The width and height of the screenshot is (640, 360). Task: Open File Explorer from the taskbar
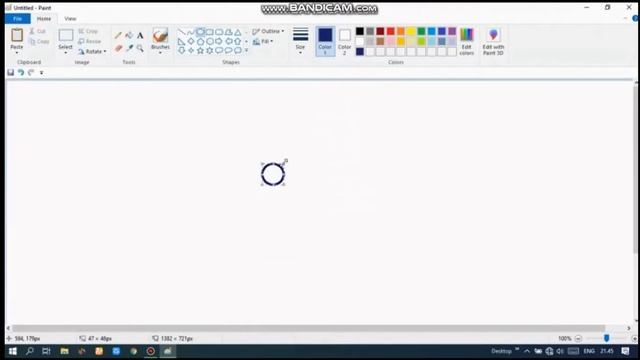[x=64, y=351]
